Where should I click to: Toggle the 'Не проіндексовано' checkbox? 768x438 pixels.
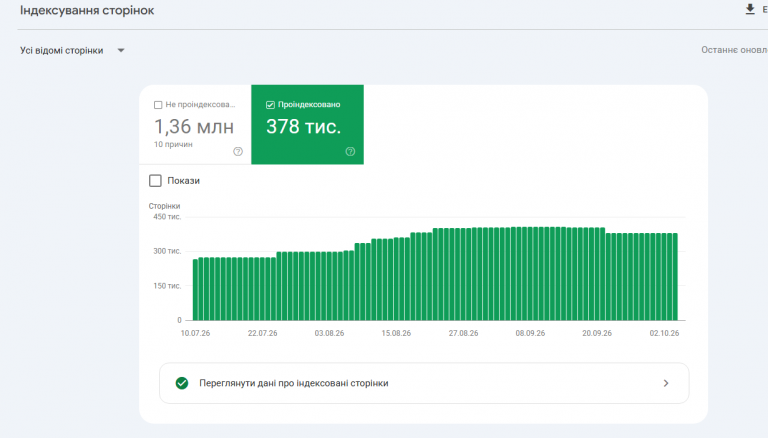158,105
